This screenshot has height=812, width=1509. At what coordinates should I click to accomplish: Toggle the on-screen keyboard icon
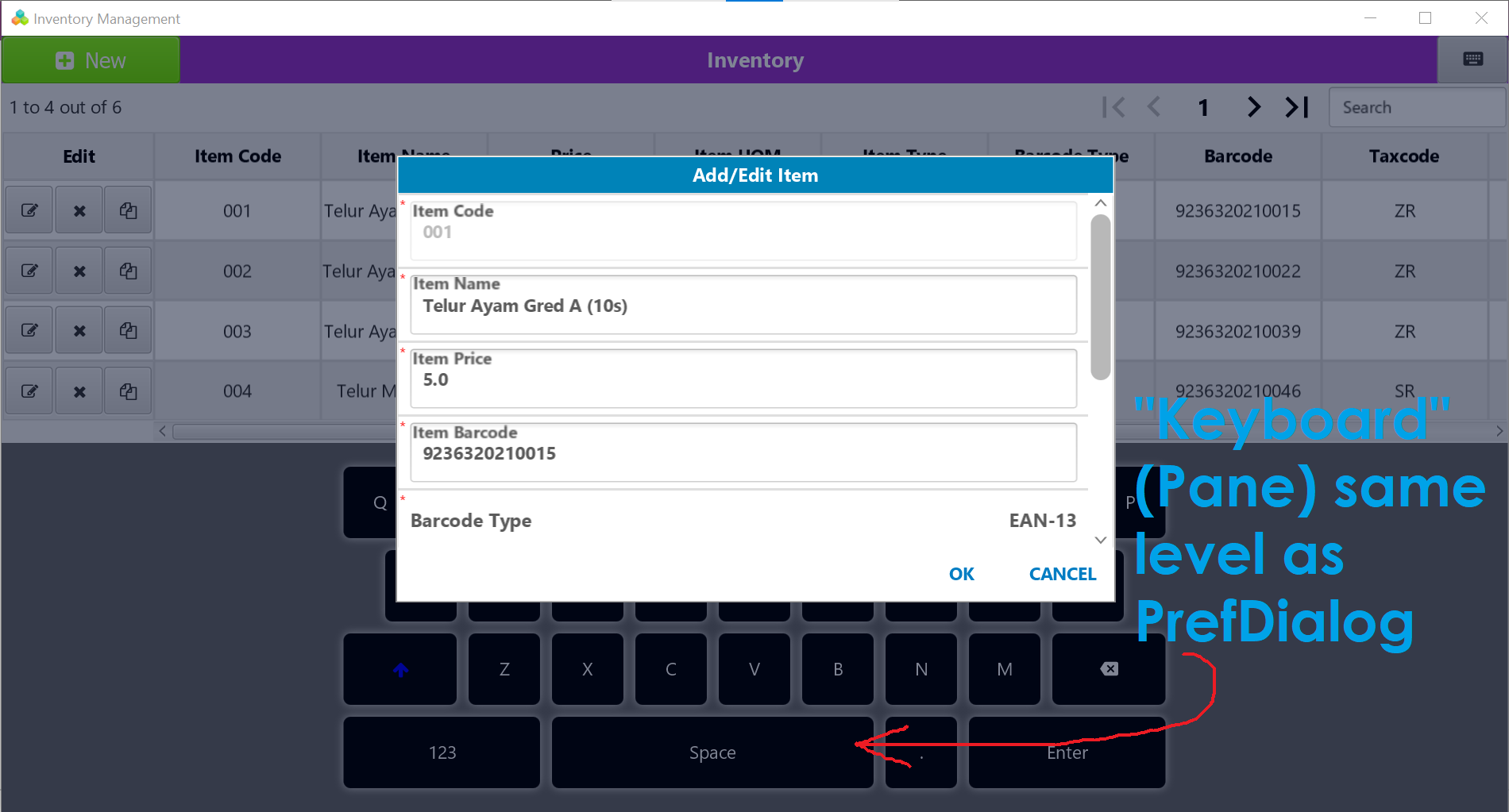[x=1472, y=60]
